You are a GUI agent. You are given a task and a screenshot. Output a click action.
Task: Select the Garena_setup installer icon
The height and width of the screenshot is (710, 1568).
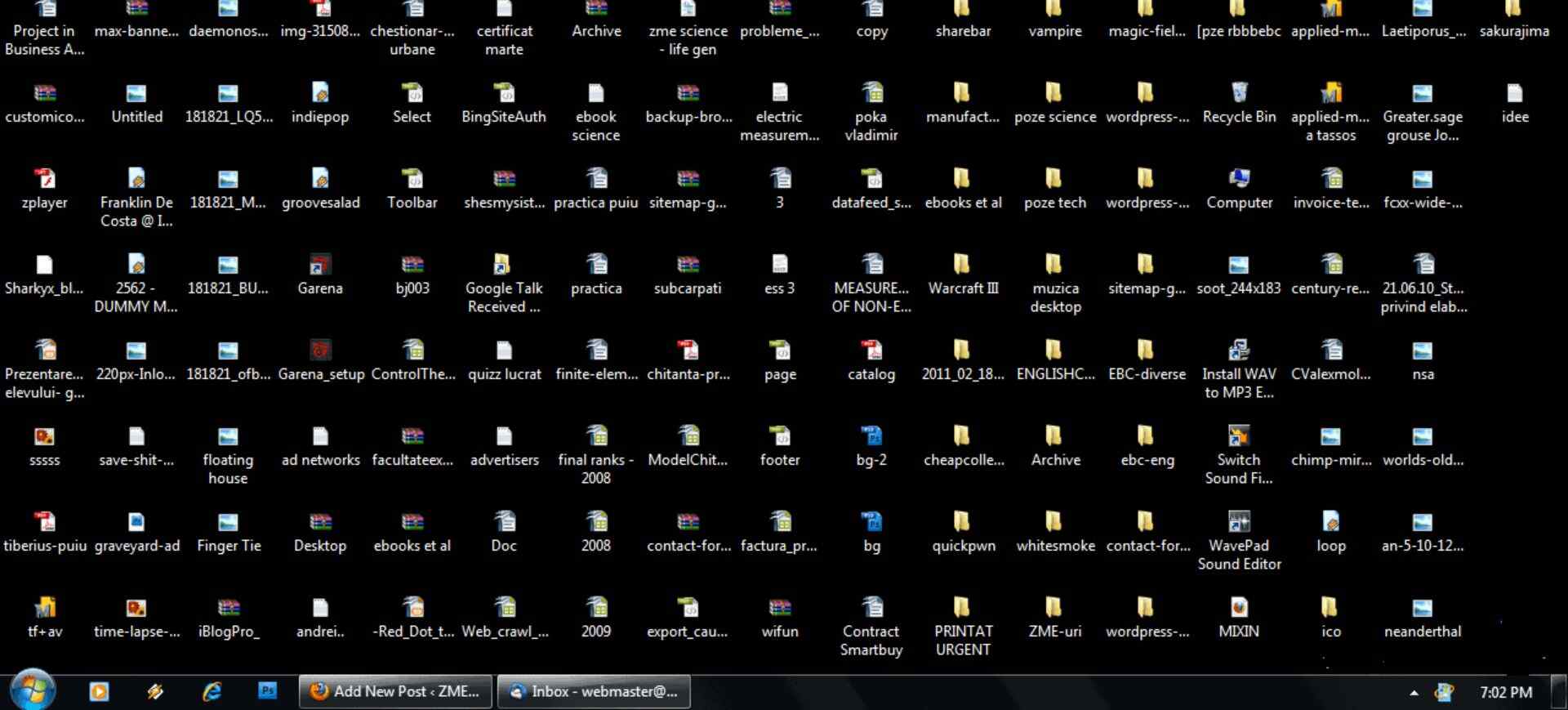pos(320,360)
